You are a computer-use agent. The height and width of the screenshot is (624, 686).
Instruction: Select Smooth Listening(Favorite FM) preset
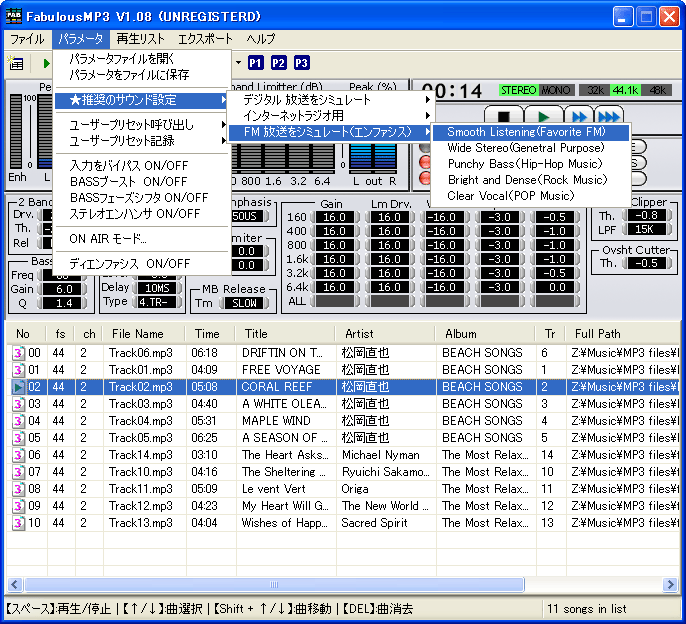[531, 132]
